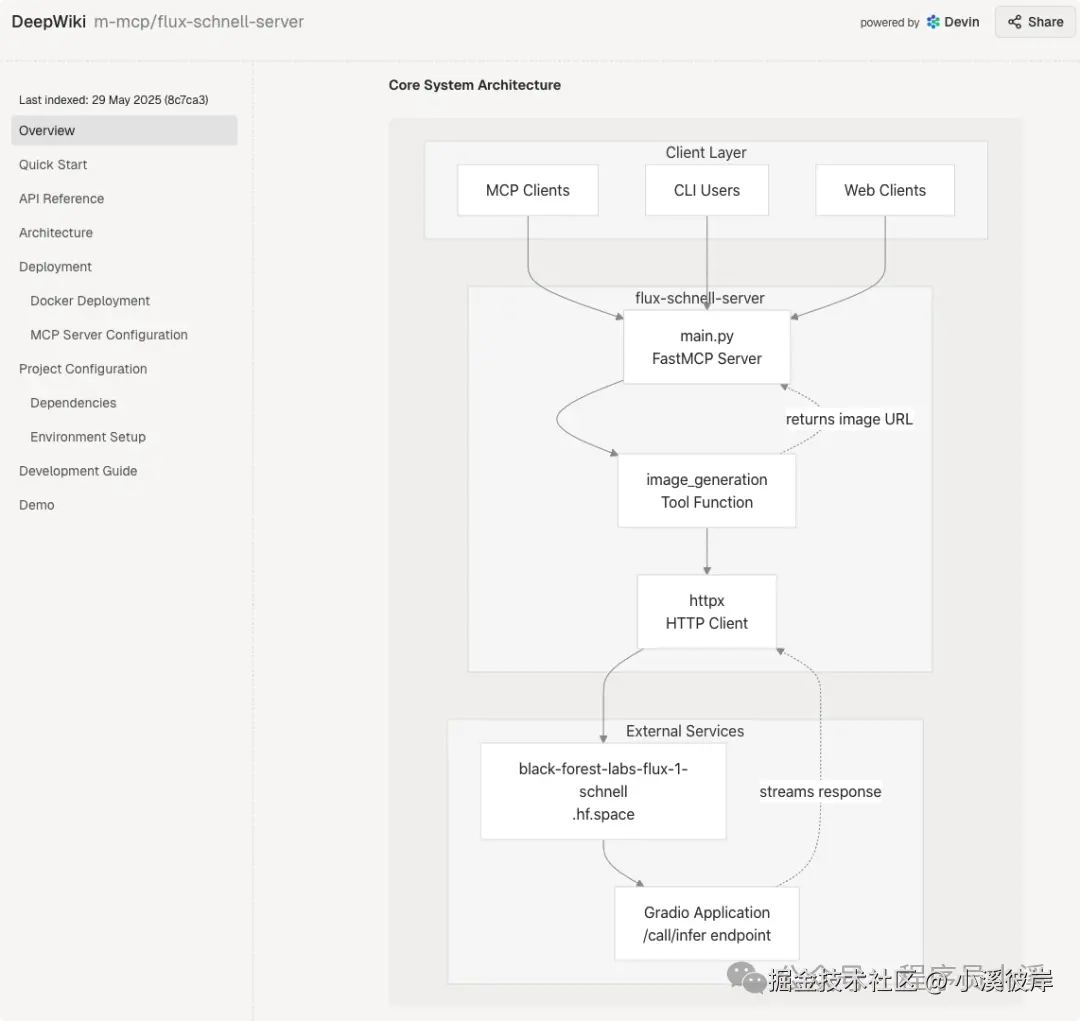Open the Quick Start page
The image size is (1080, 1021).
point(53,165)
